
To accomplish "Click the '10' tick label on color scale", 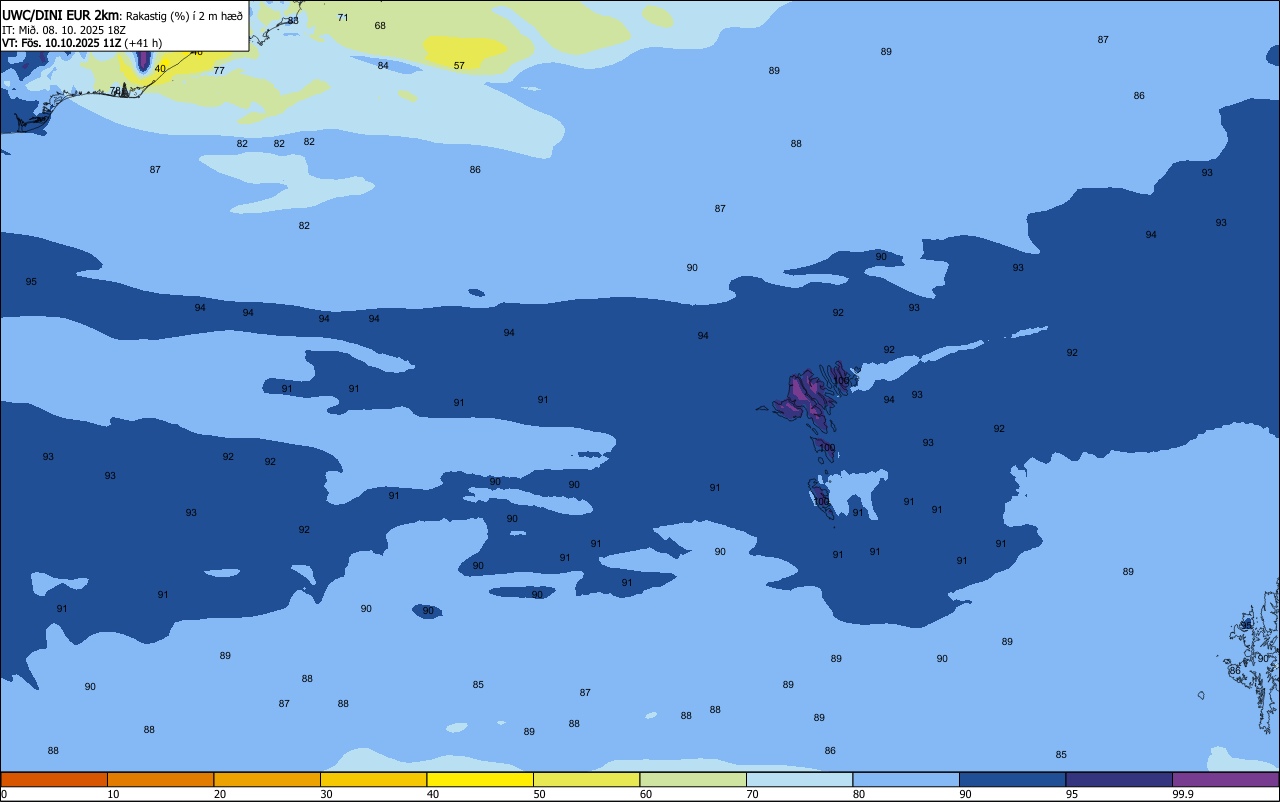I will [113, 794].
